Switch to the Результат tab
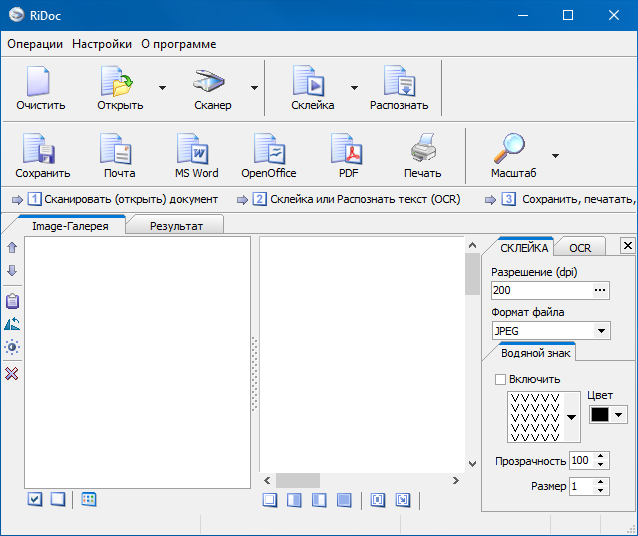Screen dimensions: 638x536 pyautogui.click(x=176, y=226)
